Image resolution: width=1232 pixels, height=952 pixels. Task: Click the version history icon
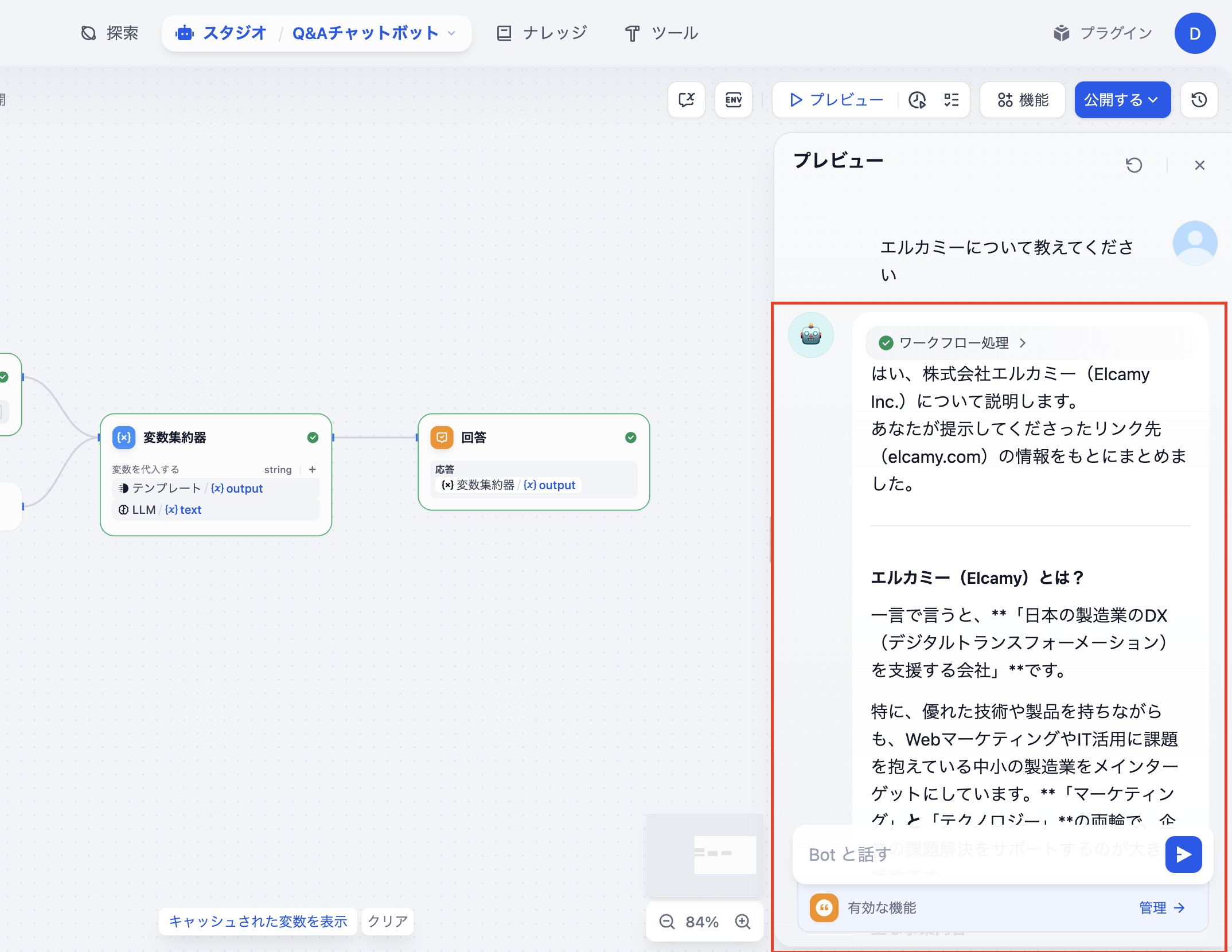[1199, 100]
